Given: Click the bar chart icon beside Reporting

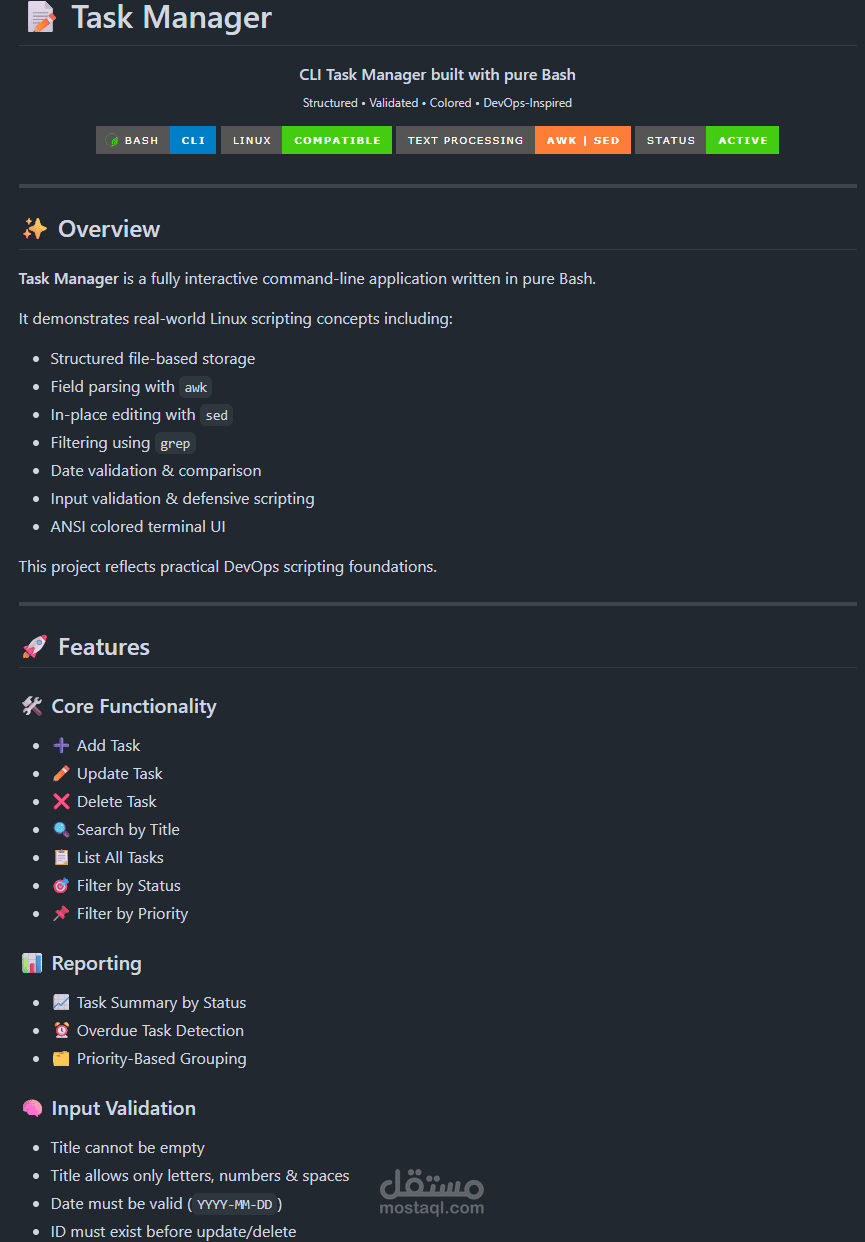Looking at the screenshot, I should [x=32, y=963].
